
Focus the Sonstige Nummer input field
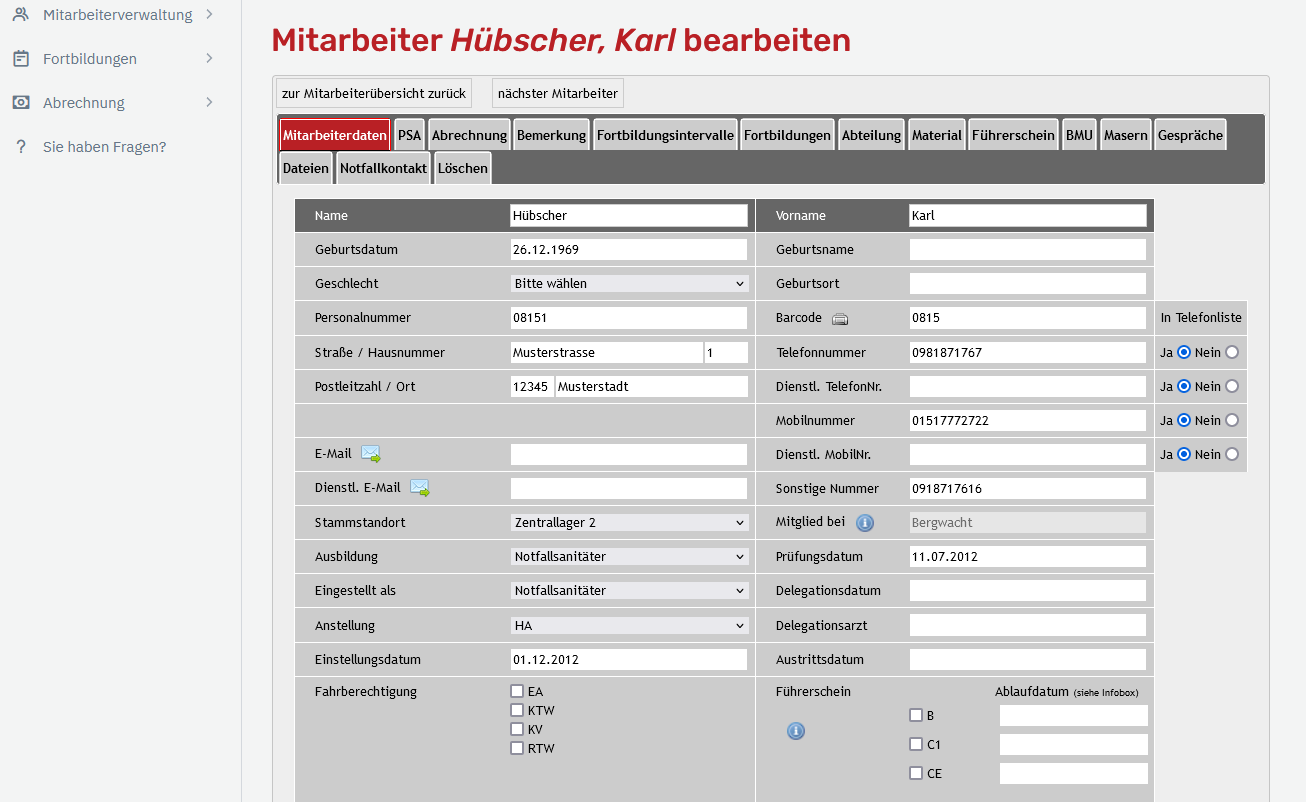point(1028,489)
